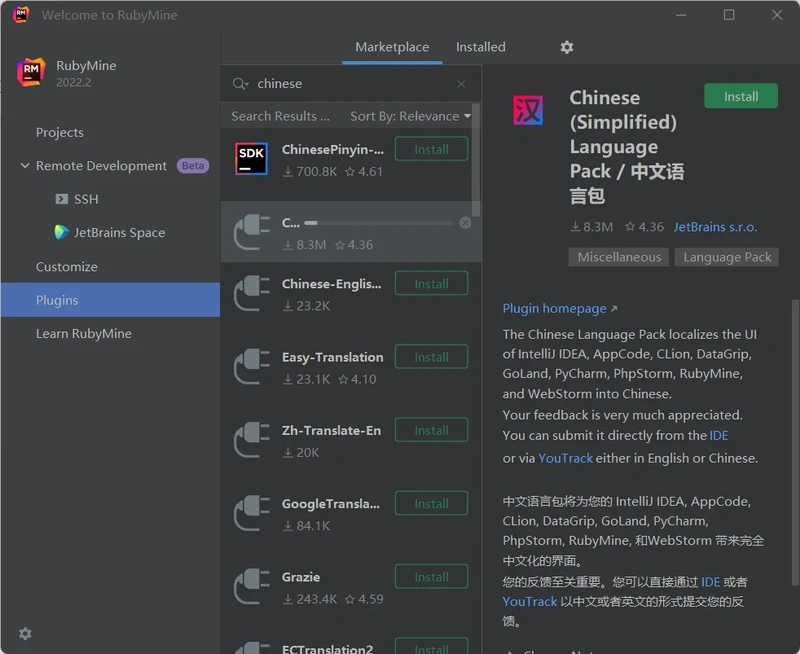Click the Install button for the Language Pack
The width and height of the screenshot is (800, 654).
(x=740, y=96)
